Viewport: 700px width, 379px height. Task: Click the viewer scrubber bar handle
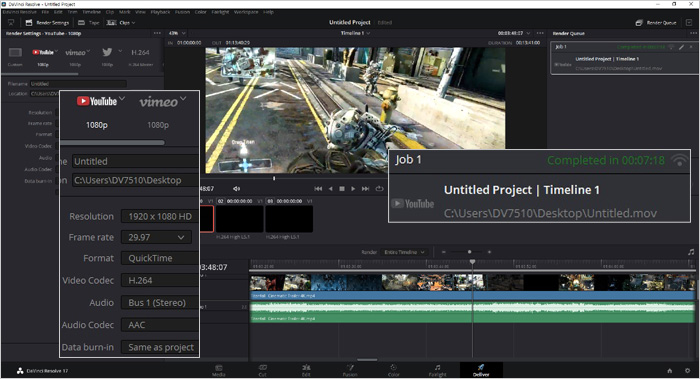tap(274, 179)
